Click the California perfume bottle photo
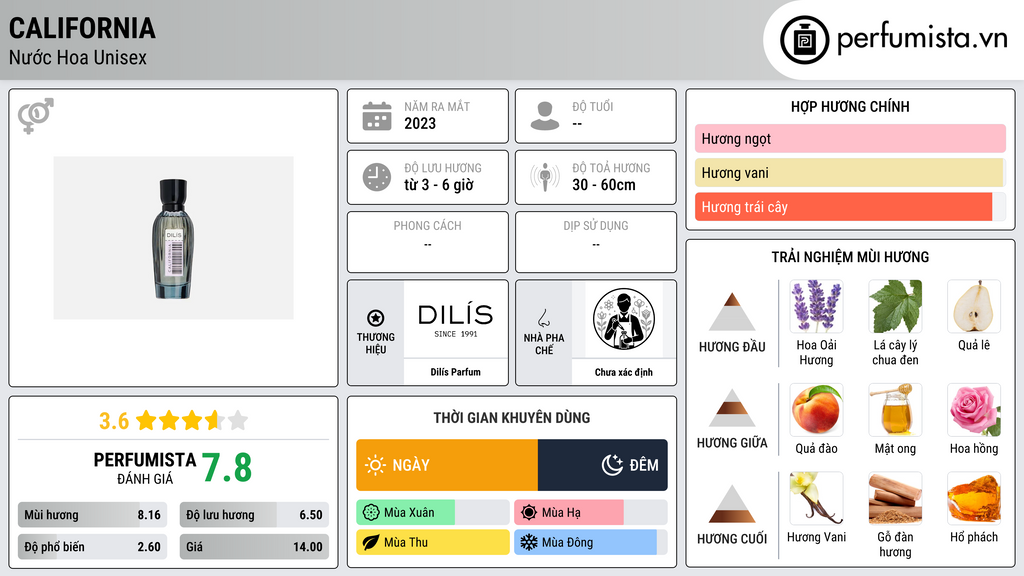The width and height of the screenshot is (1024, 576). [x=174, y=238]
